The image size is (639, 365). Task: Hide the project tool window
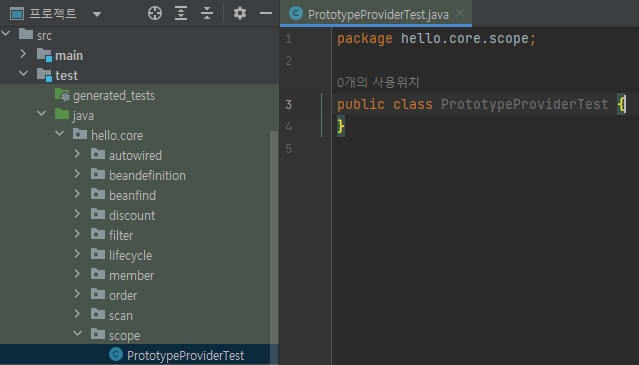pyautogui.click(x=266, y=13)
